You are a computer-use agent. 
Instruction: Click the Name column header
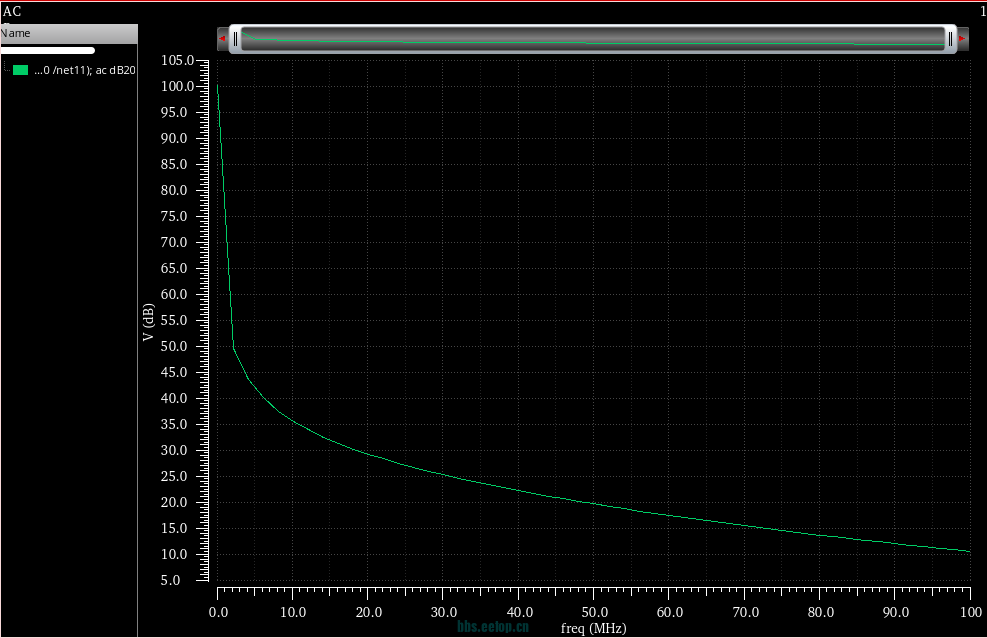pyautogui.click(x=16, y=33)
